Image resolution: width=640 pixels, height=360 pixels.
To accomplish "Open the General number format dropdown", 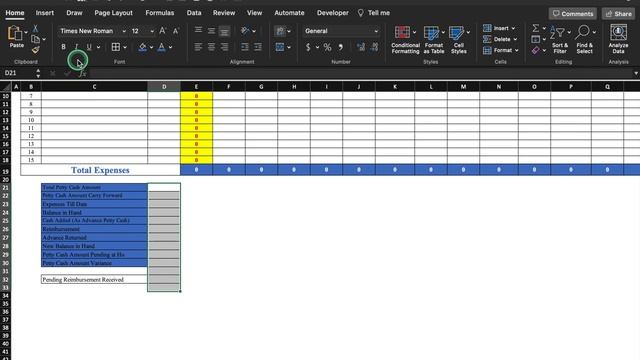I will (376, 31).
